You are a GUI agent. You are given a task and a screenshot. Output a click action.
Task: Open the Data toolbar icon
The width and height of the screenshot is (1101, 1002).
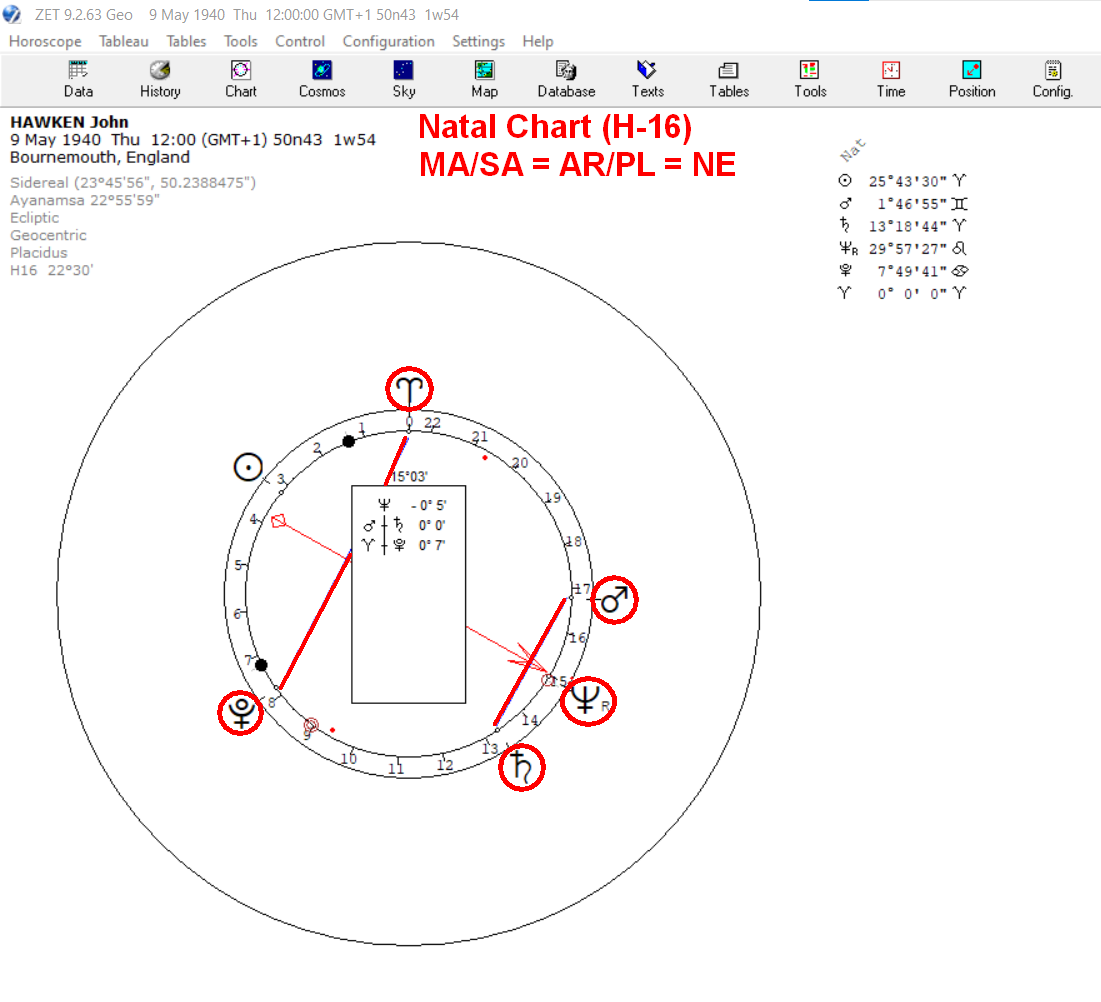click(x=78, y=79)
